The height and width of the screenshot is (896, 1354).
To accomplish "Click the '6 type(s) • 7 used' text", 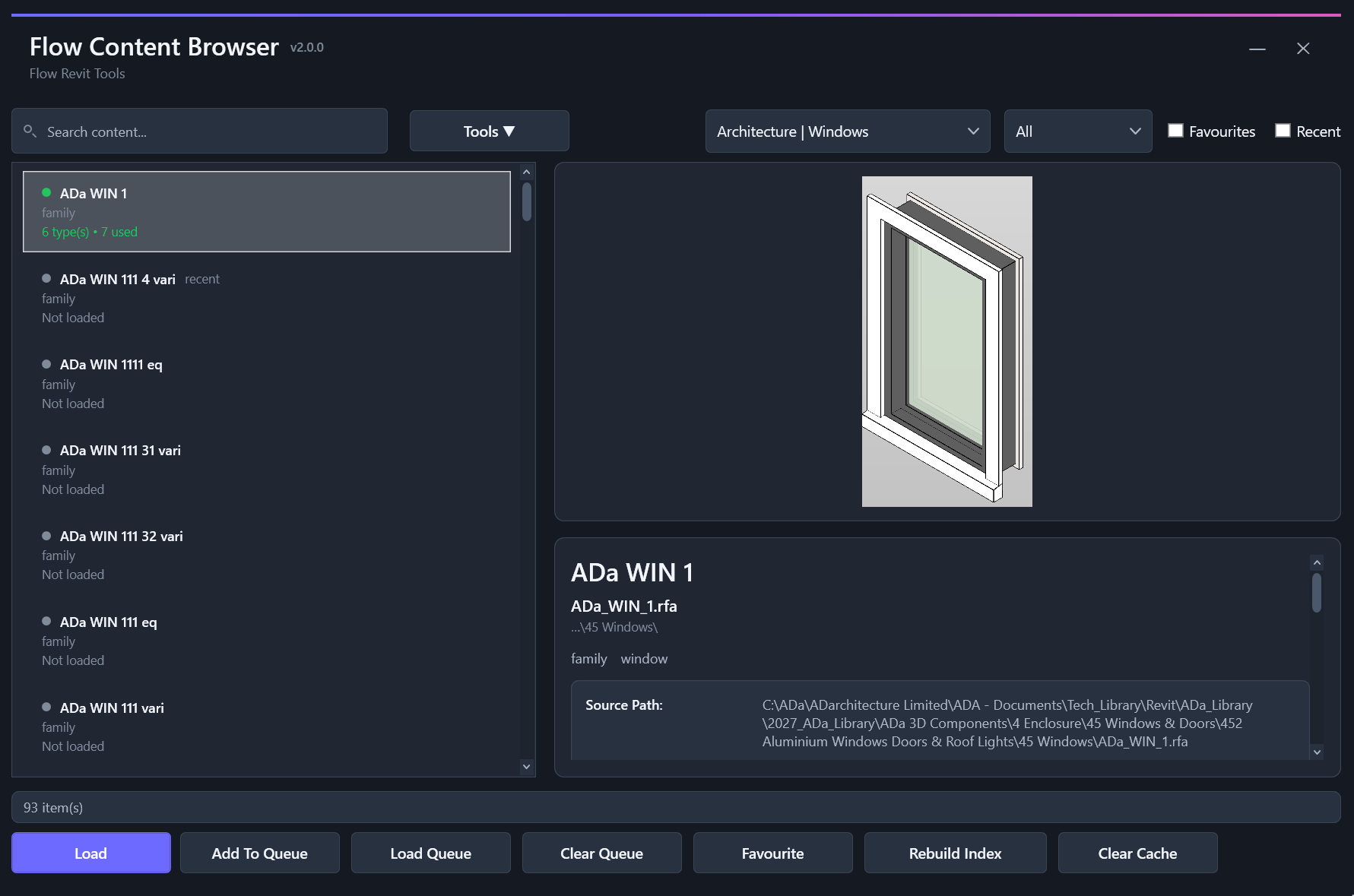I will point(90,232).
